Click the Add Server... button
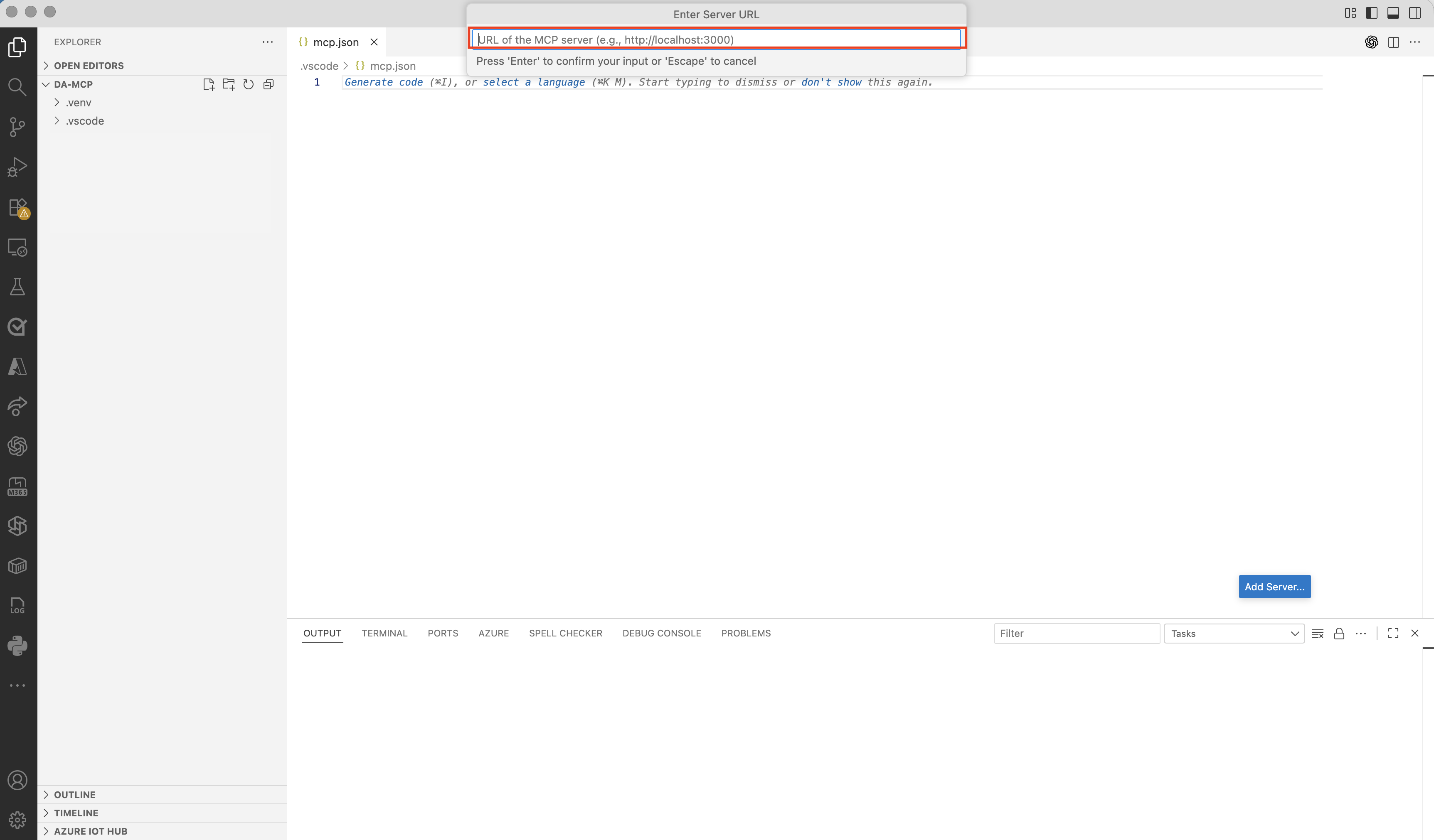The height and width of the screenshot is (840, 1434). pyautogui.click(x=1274, y=586)
